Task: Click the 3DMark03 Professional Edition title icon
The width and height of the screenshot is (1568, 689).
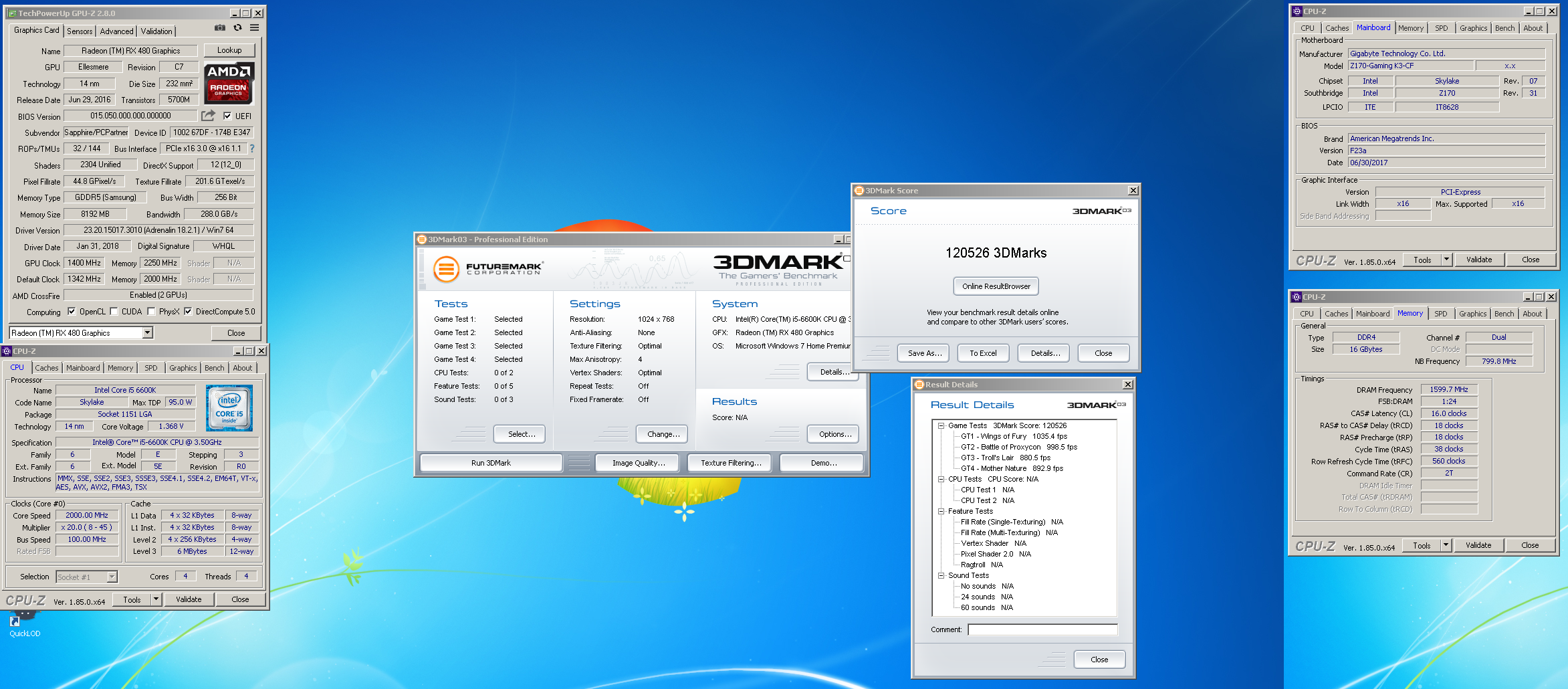Action: tap(422, 239)
